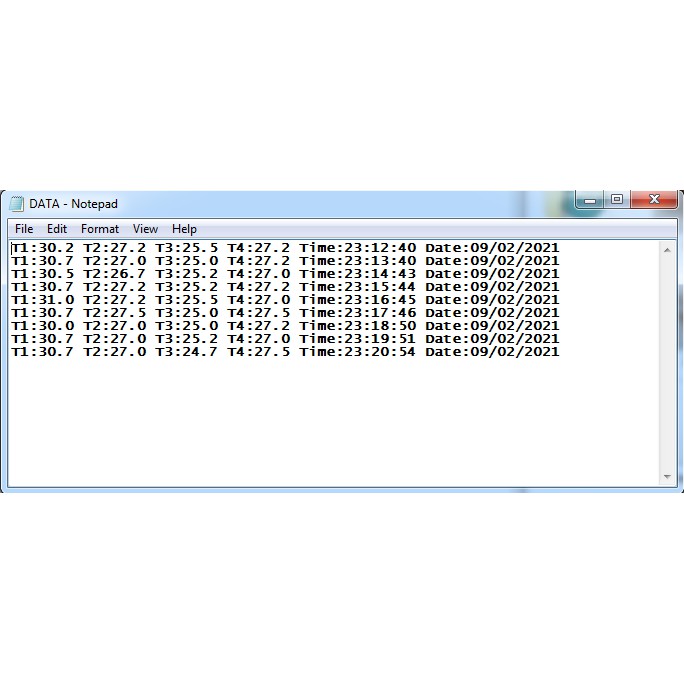The width and height of the screenshot is (684, 684).
Task: Click the line with Time:23:20:54
Action: [285, 352]
